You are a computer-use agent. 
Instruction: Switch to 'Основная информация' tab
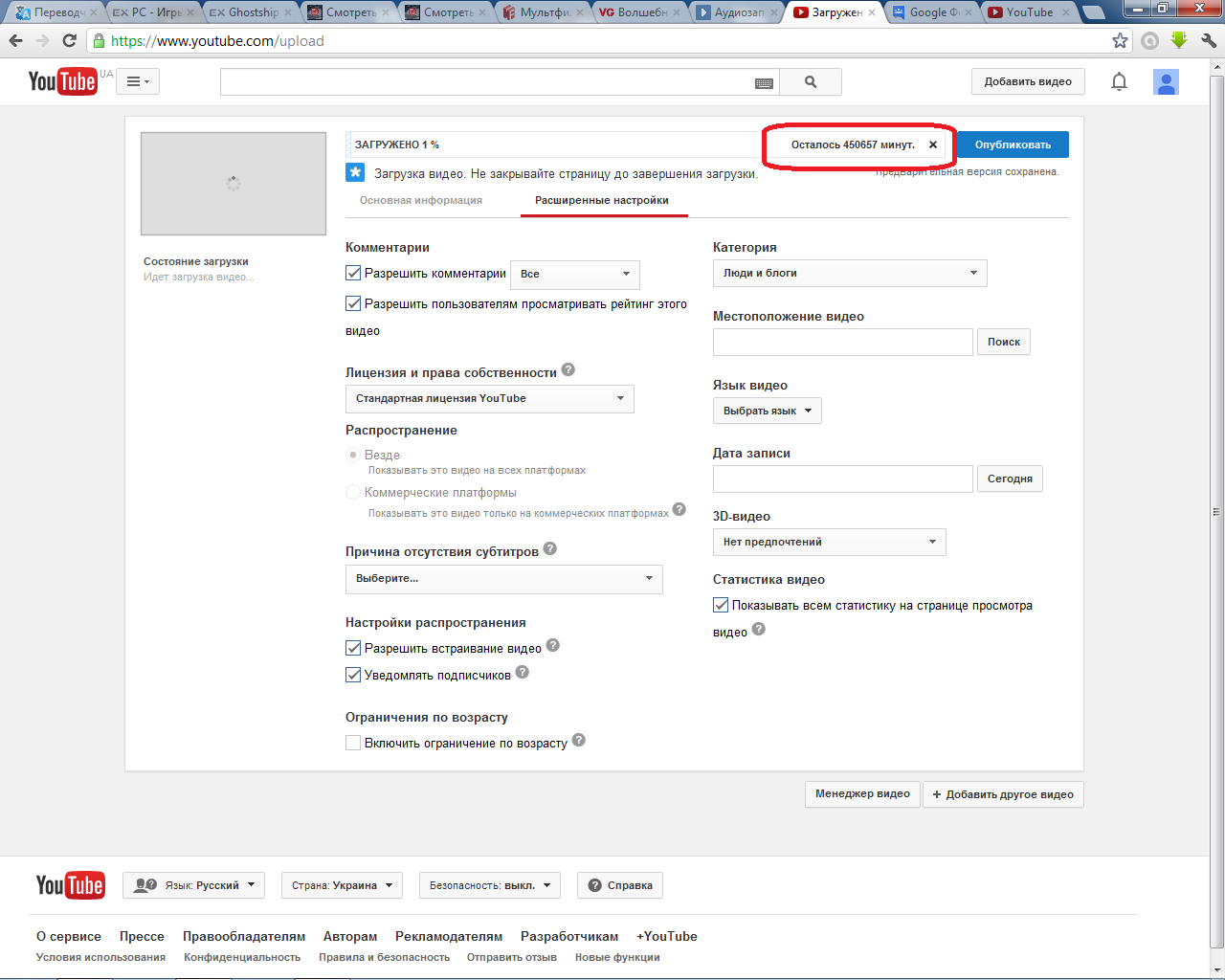pyautogui.click(x=421, y=200)
